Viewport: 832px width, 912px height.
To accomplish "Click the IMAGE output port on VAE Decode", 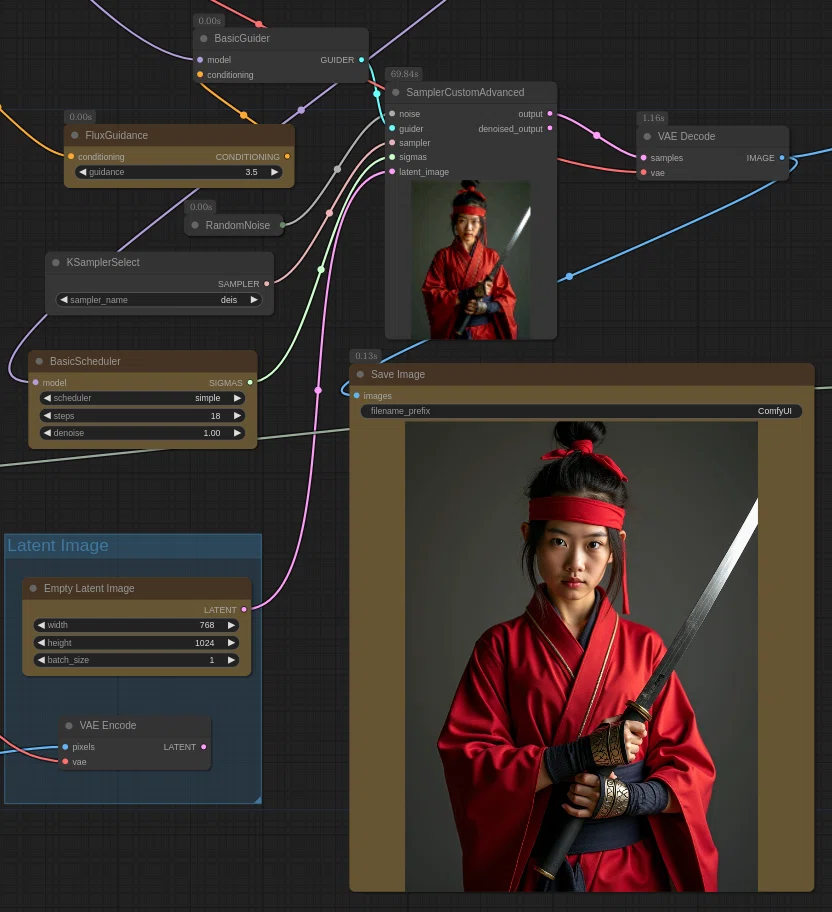I will [x=782, y=158].
